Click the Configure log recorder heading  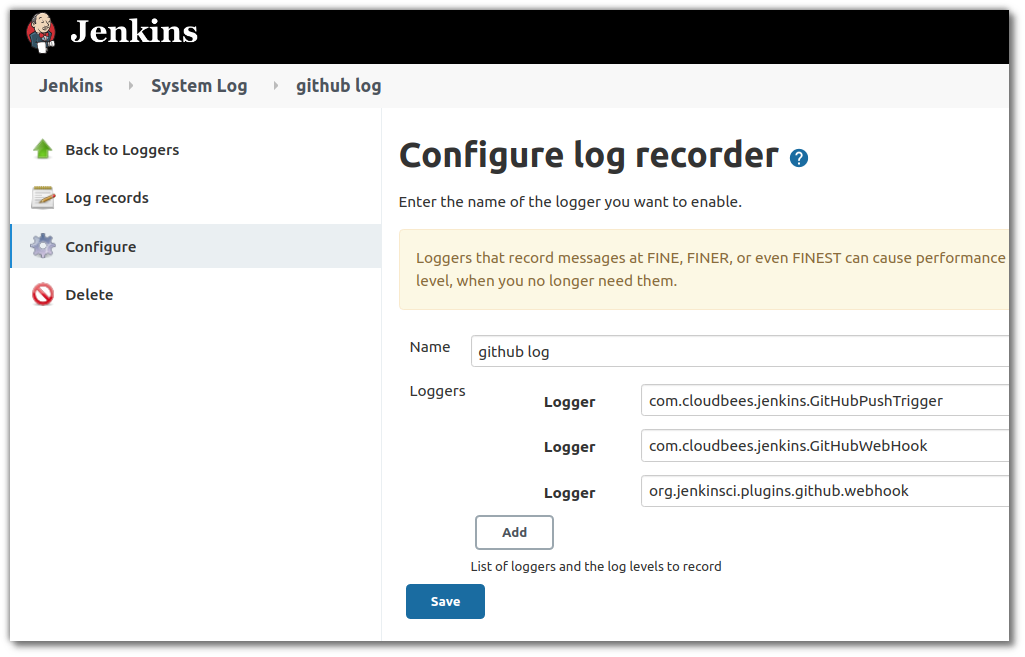[x=588, y=156]
